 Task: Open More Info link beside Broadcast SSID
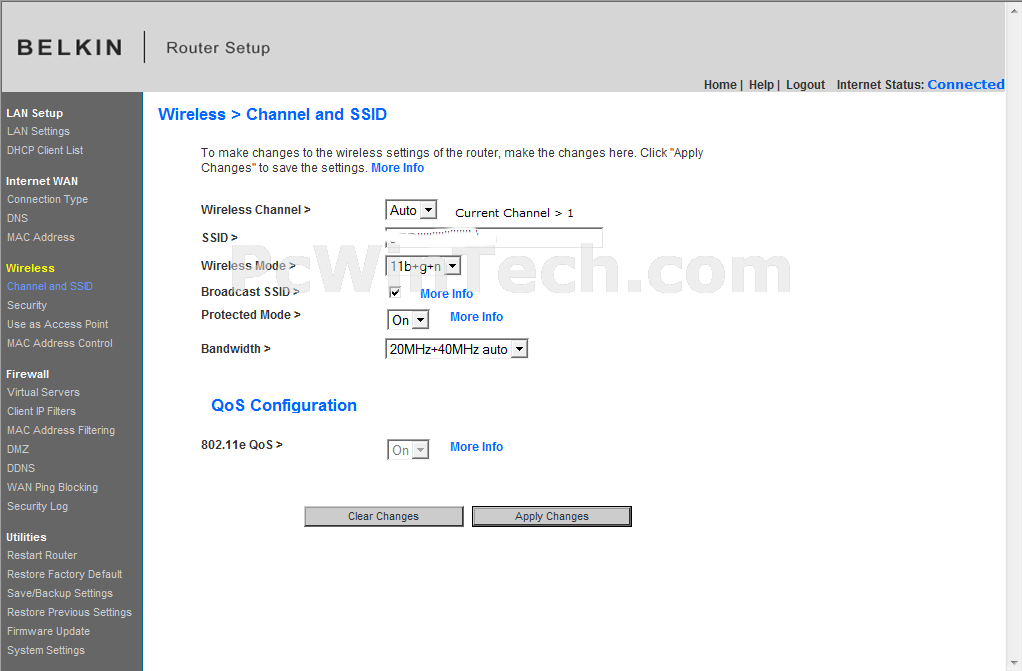[x=446, y=294]
